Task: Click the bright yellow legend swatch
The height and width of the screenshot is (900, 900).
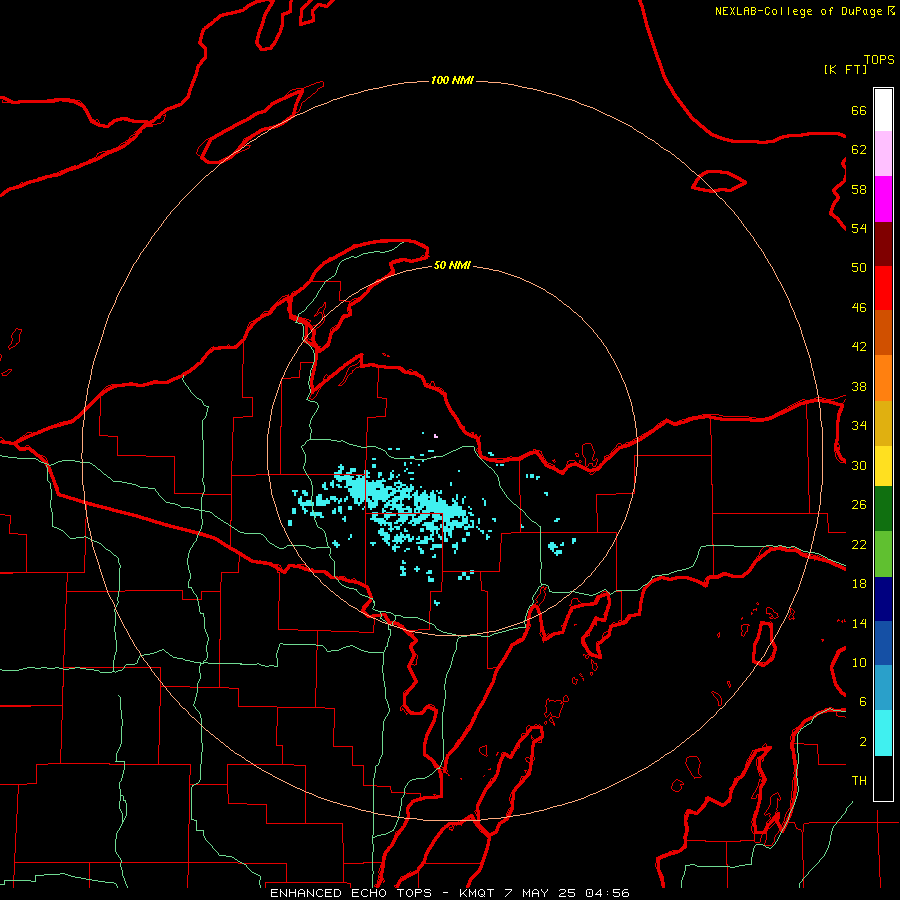Action: point(883,466)
